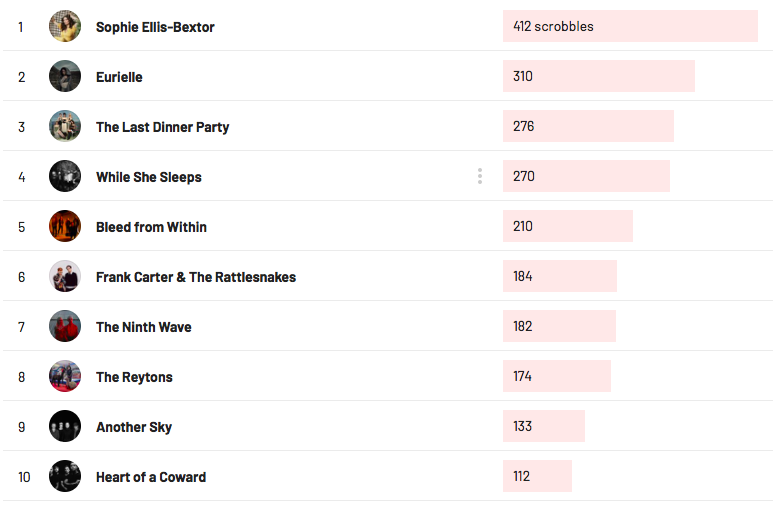774x506 pixels.
Task: Click Another Sky's black avatar image
Action: point(65,426)
